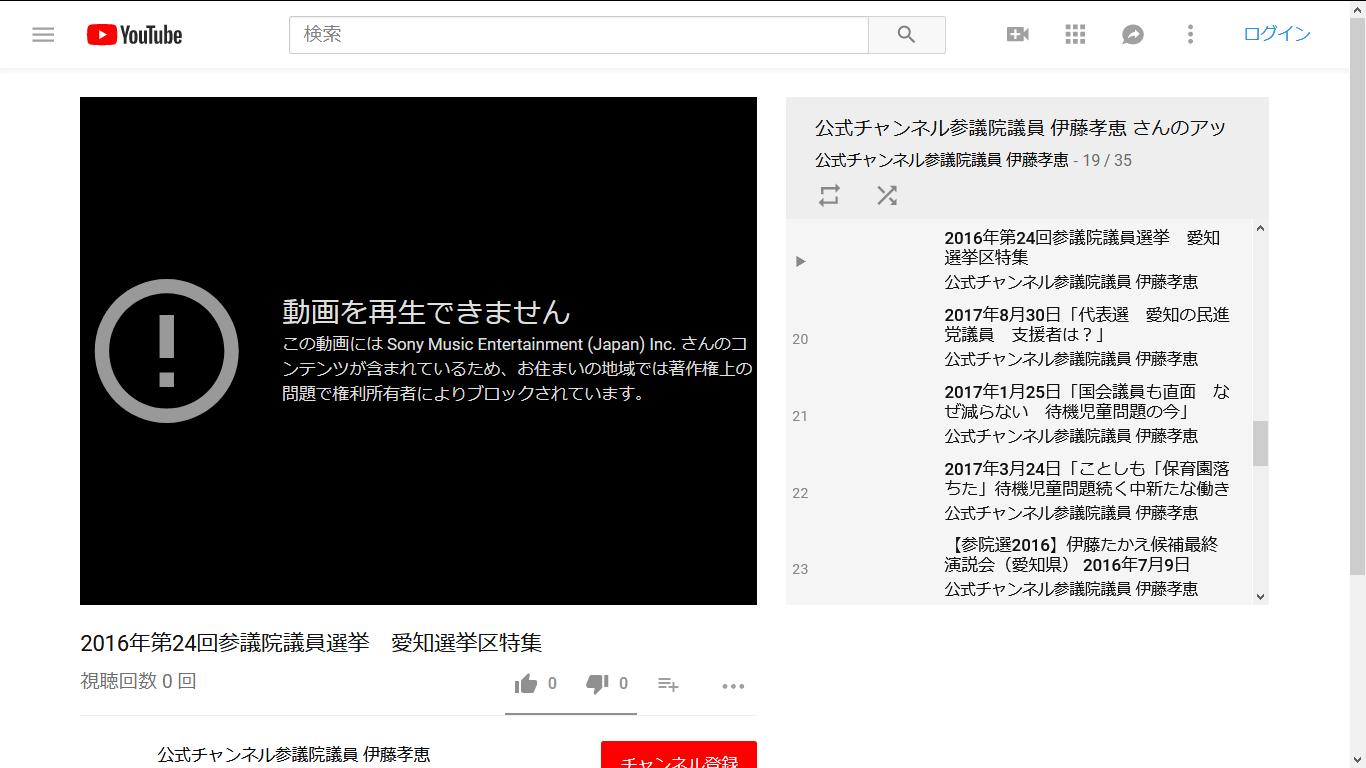This screenshot has height=768, width=1366.
Task: Open channel name link below video
Action: coord(294,755)
